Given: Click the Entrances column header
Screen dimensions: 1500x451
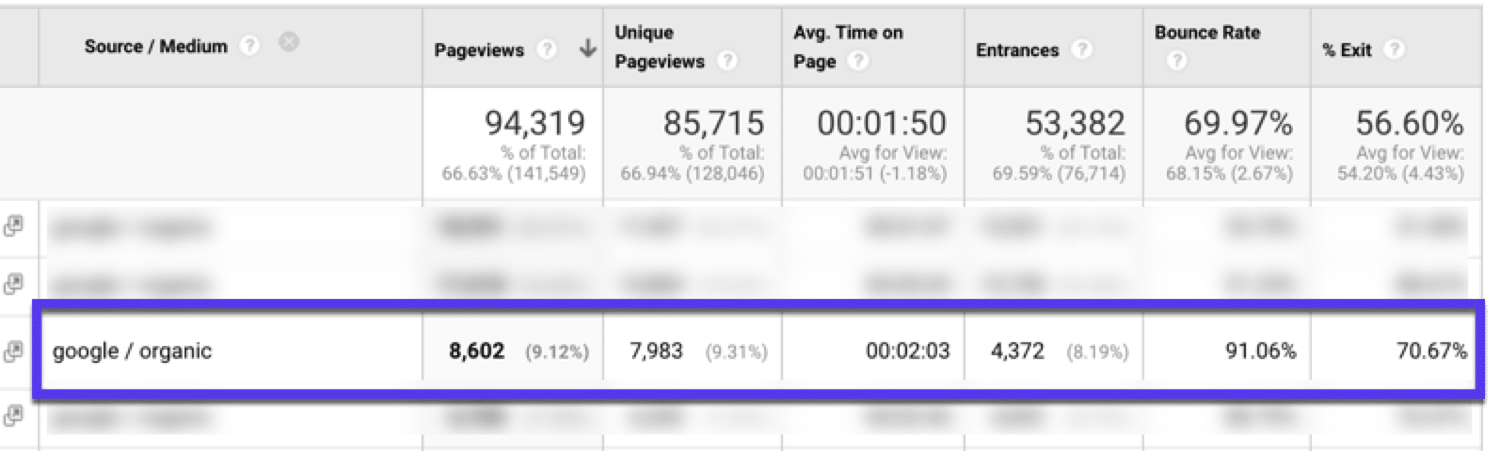Looking at the screenshot, I should 1017,50.
